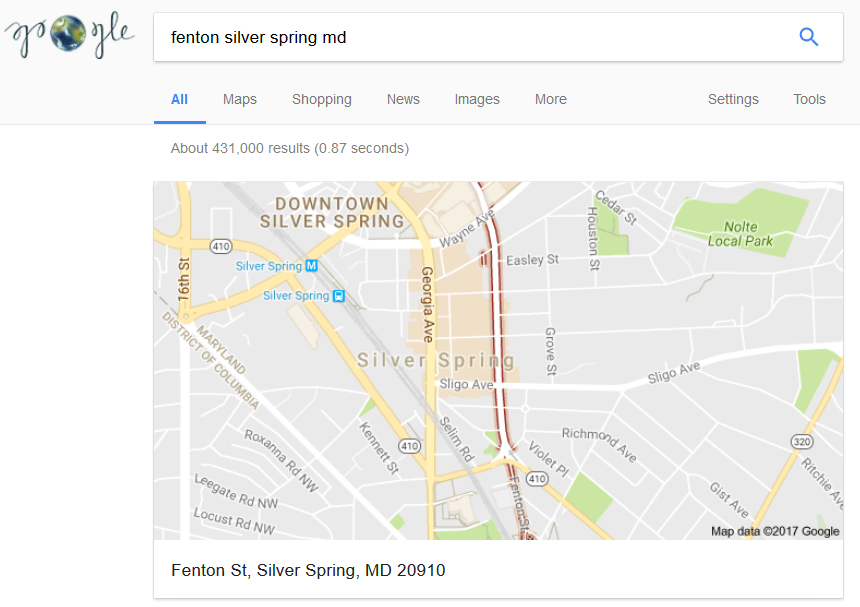Click the Silver Spring train station icon

point(338,296)
